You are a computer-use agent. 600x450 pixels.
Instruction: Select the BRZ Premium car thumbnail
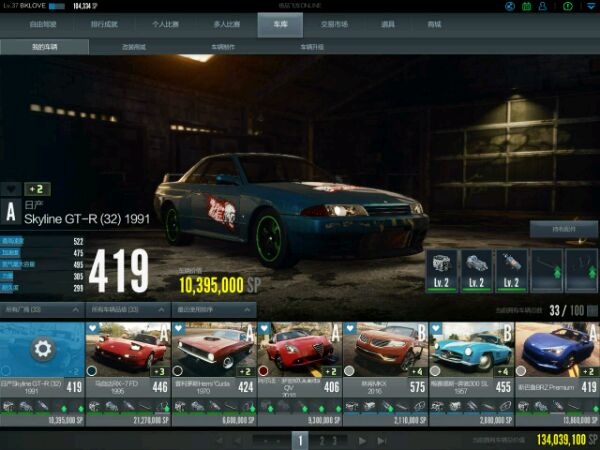point(558,350)
